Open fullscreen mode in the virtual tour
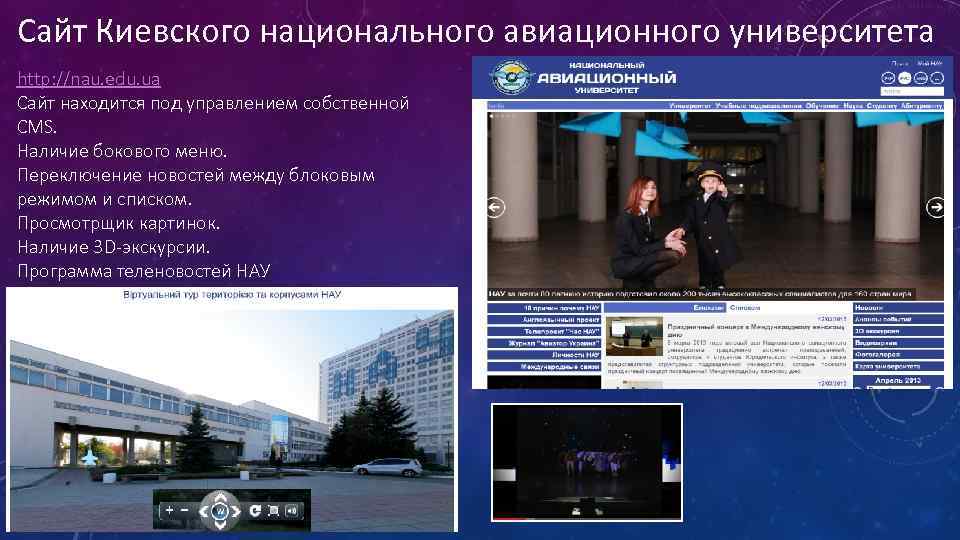960x540 pixels. pyautogui.click(x=274, y=510)
